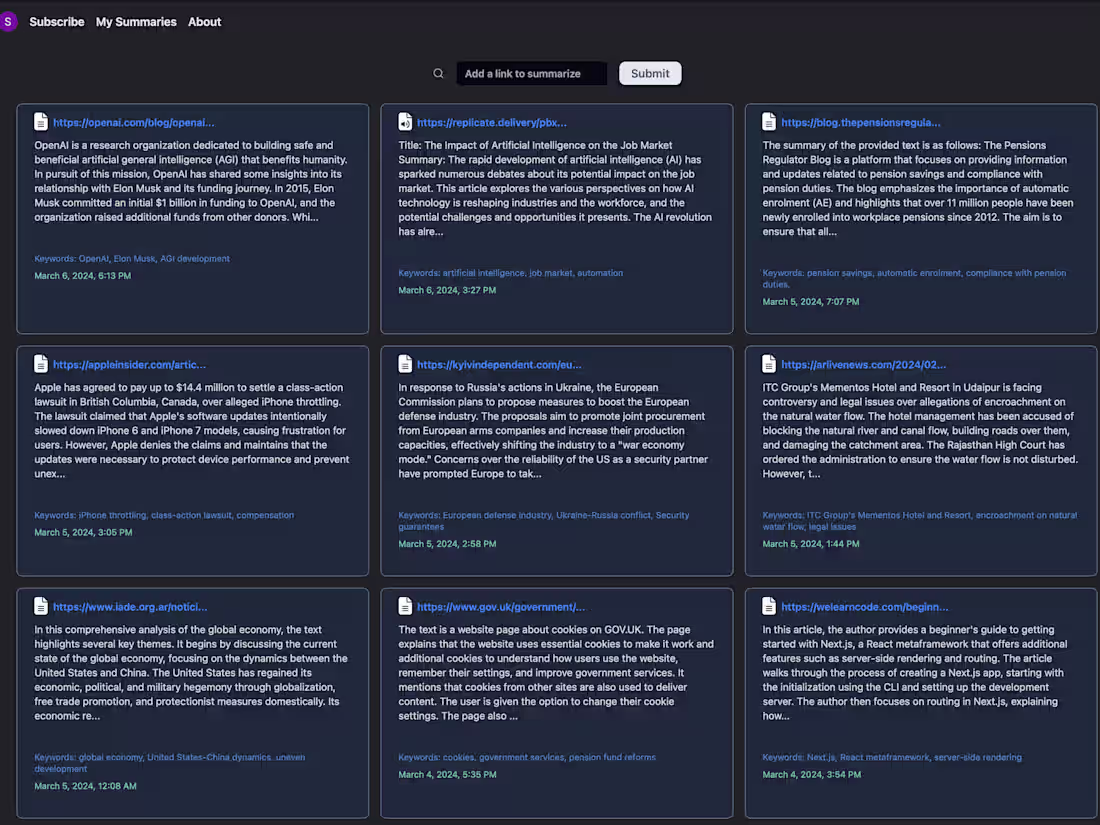Click the document icon on the AppleInsider card
Screen dimensions: 1100x825
[x=40, y=364]
